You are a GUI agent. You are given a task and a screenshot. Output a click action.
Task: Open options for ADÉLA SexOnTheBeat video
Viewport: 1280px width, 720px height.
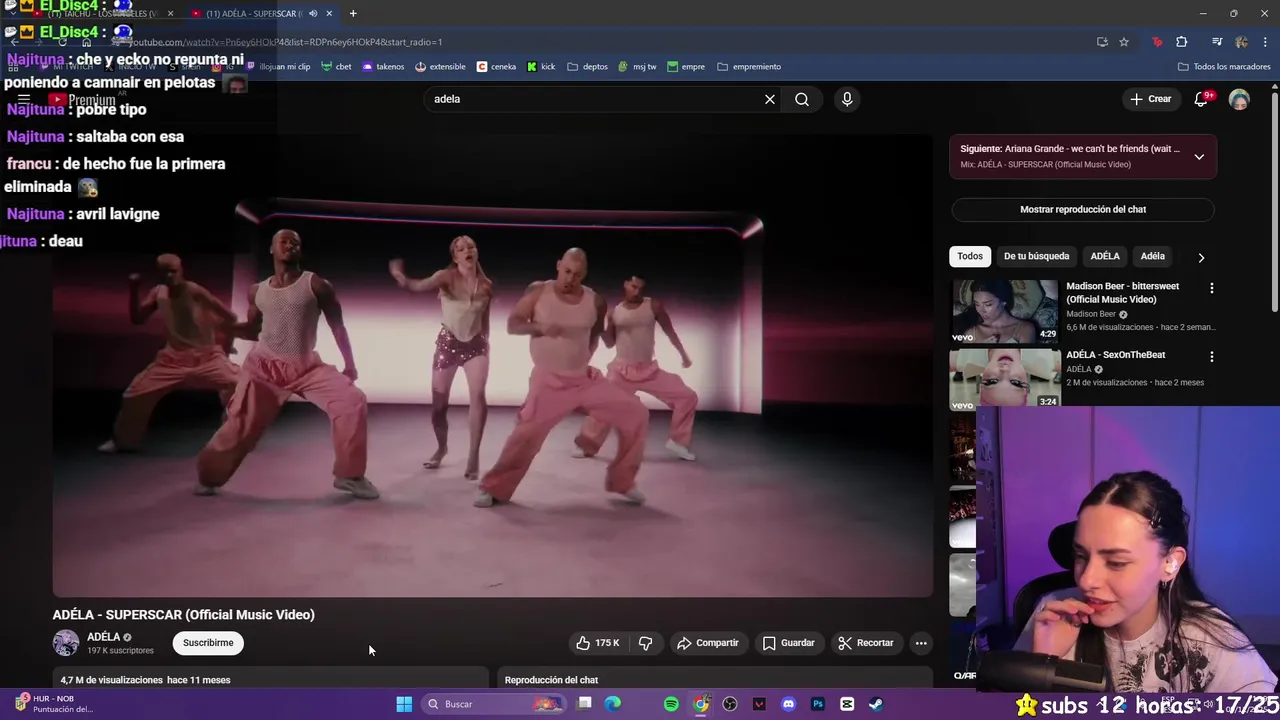click(1212, 356)
